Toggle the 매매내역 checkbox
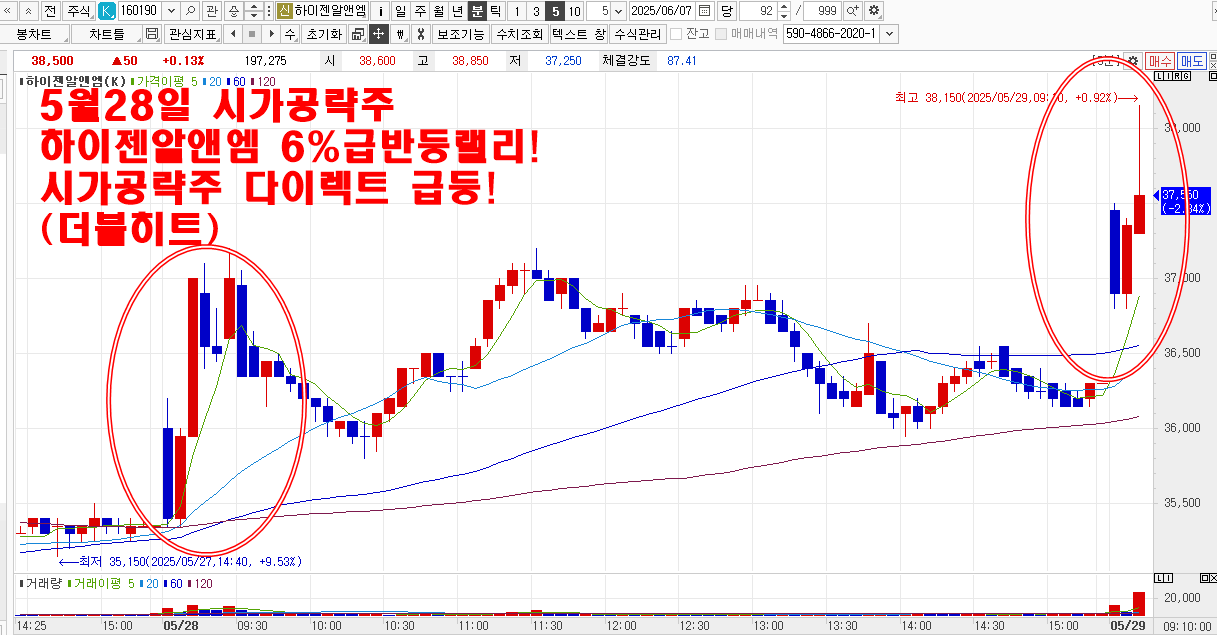Screen dimensions: 1217x635 (720, 33)
